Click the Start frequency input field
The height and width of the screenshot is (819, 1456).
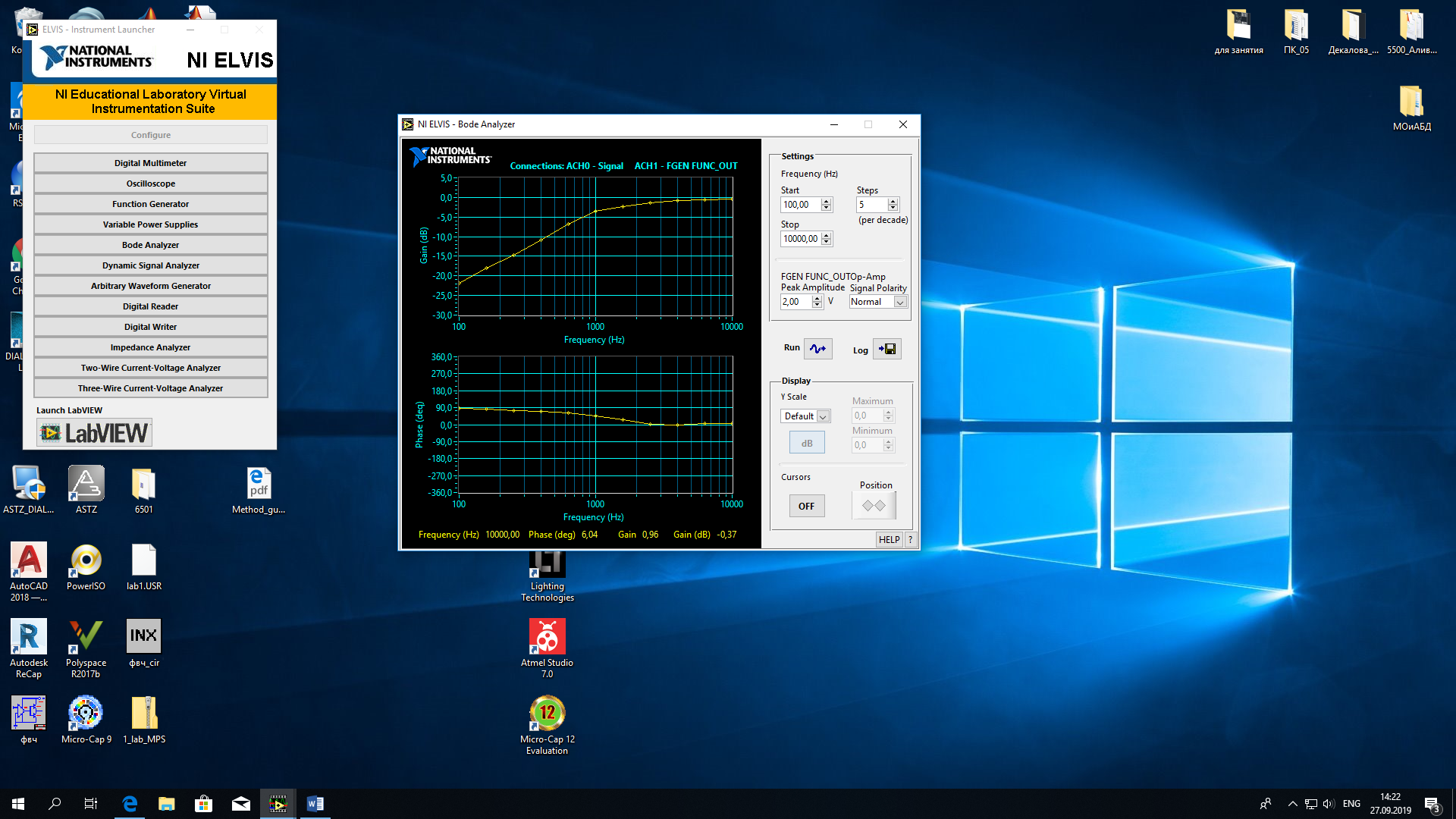pyautogui.click(x=801, y=205)
